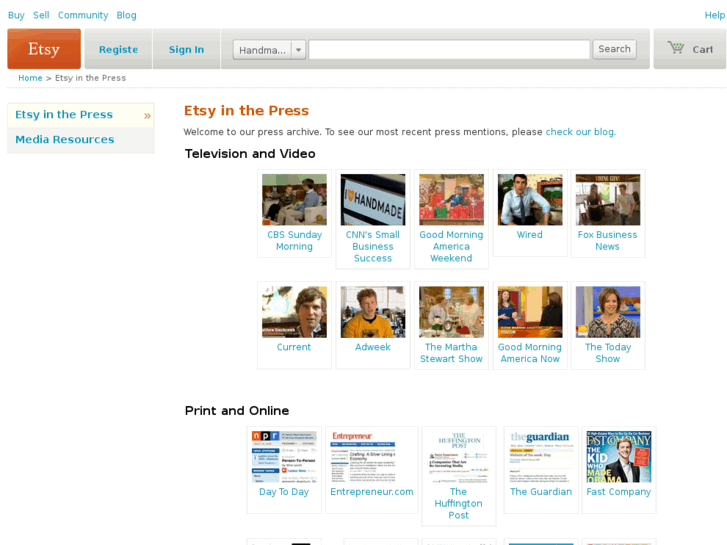Focus the search text field
This screenshot has width=727, height=545.
tap(449, 49)
